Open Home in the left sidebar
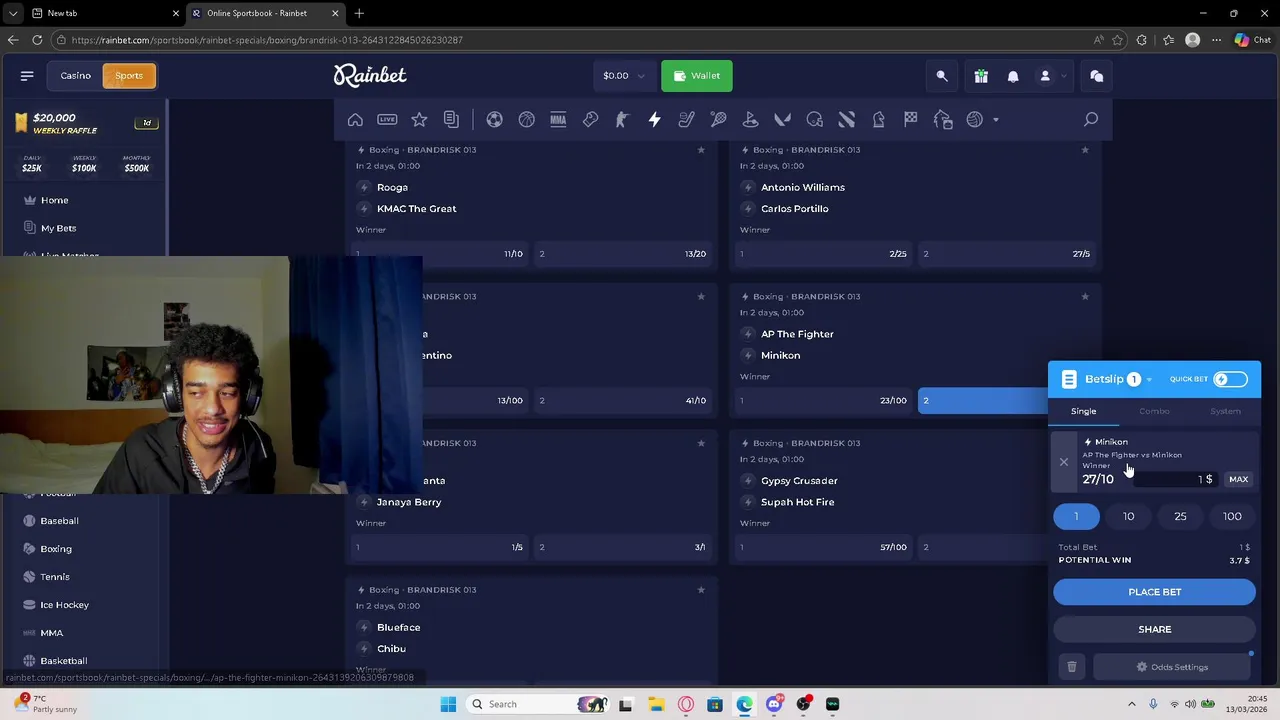 coord(55,200)
